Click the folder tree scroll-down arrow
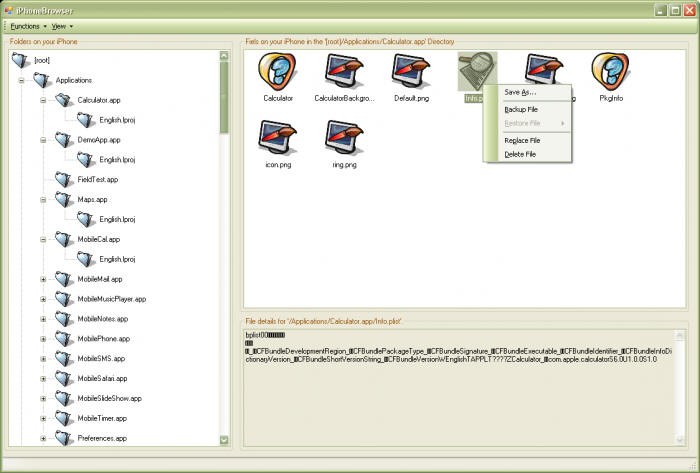 click(224, 440)
